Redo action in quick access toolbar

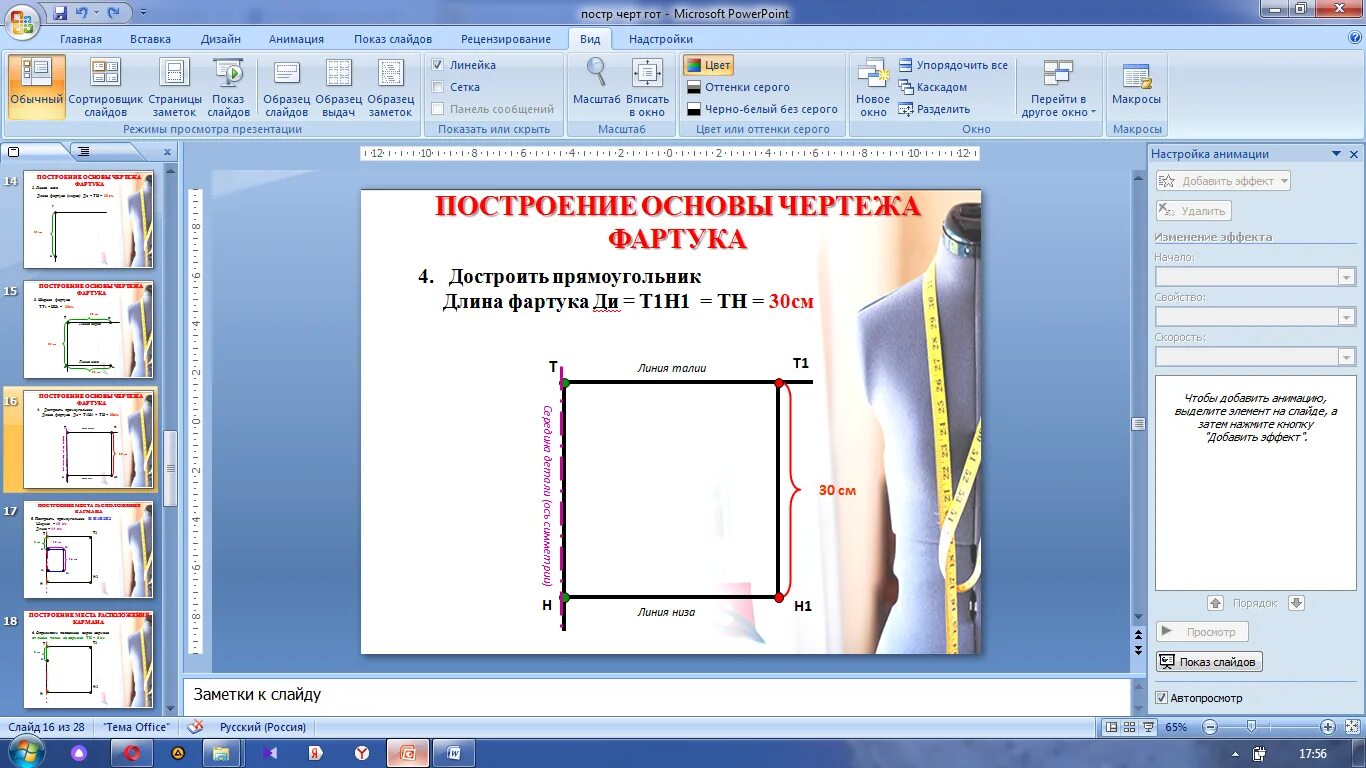[114, 13]
